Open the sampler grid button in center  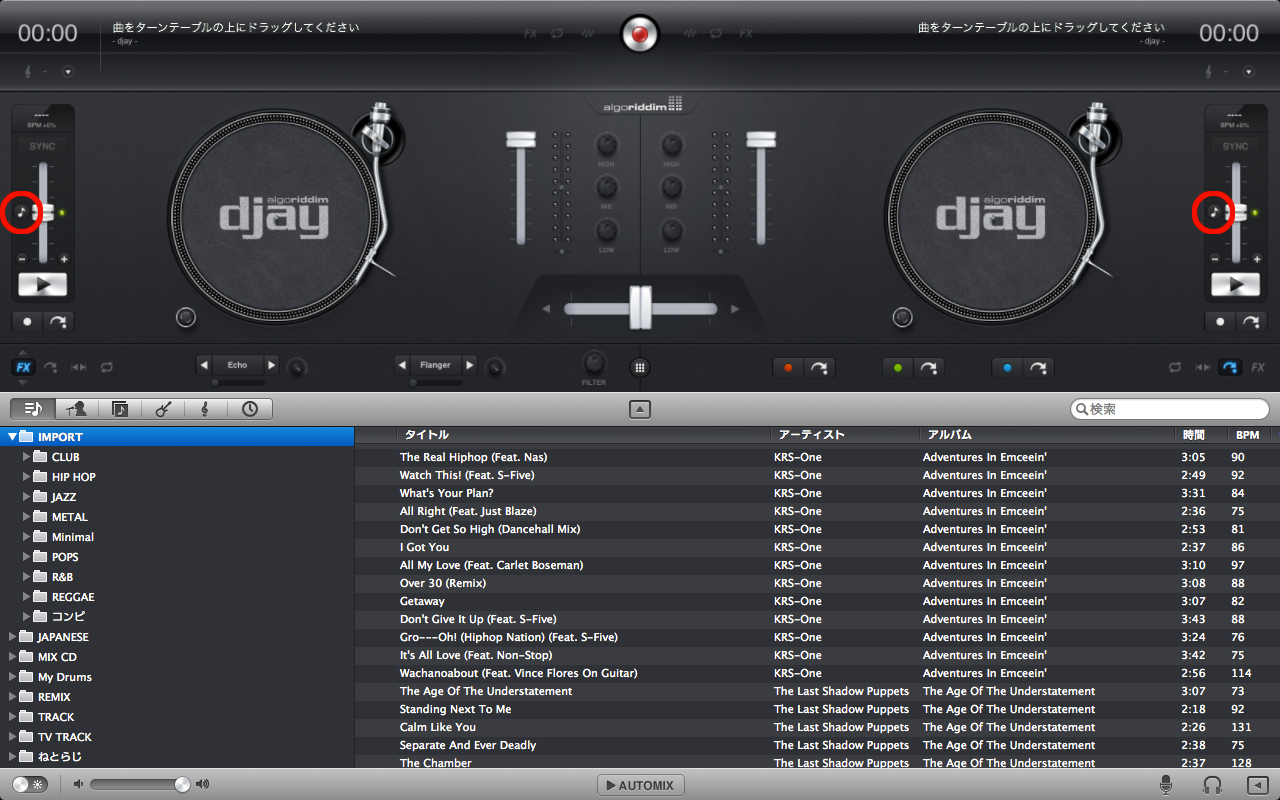[x=640, y=367]
